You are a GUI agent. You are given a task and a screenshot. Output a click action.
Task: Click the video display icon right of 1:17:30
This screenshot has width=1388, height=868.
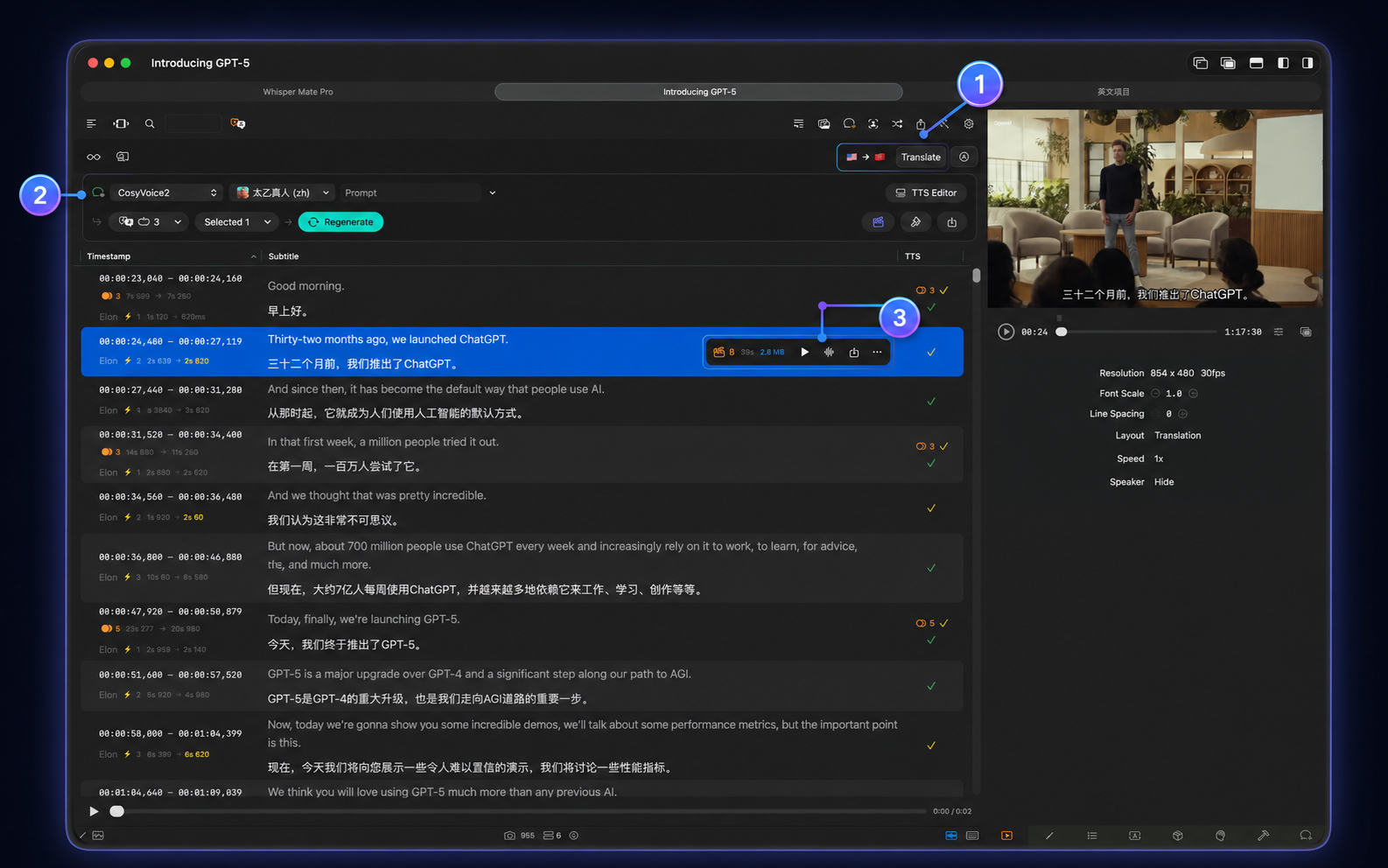tap(1306, 332)
